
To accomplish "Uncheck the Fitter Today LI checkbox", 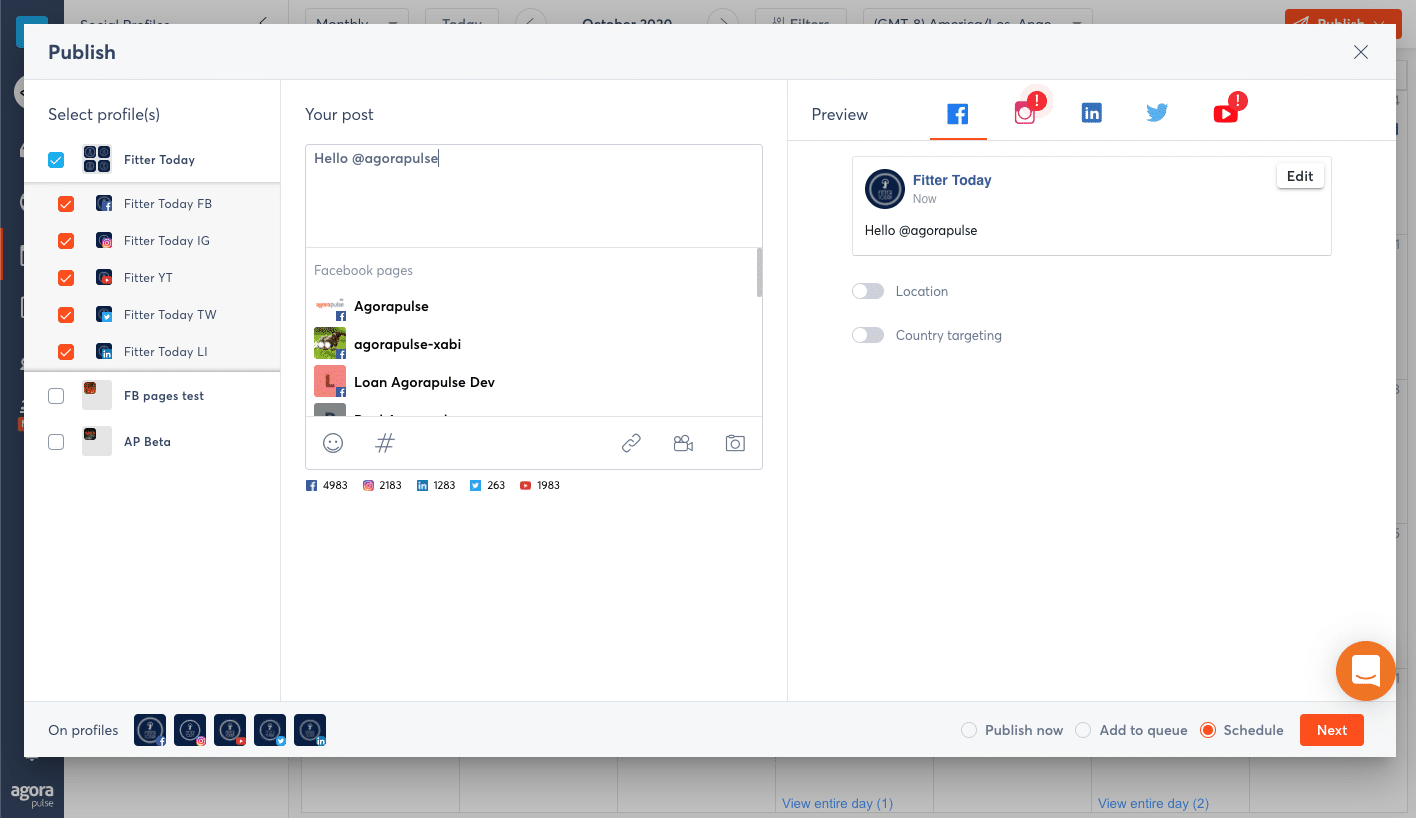I will (x=66, y=352).
